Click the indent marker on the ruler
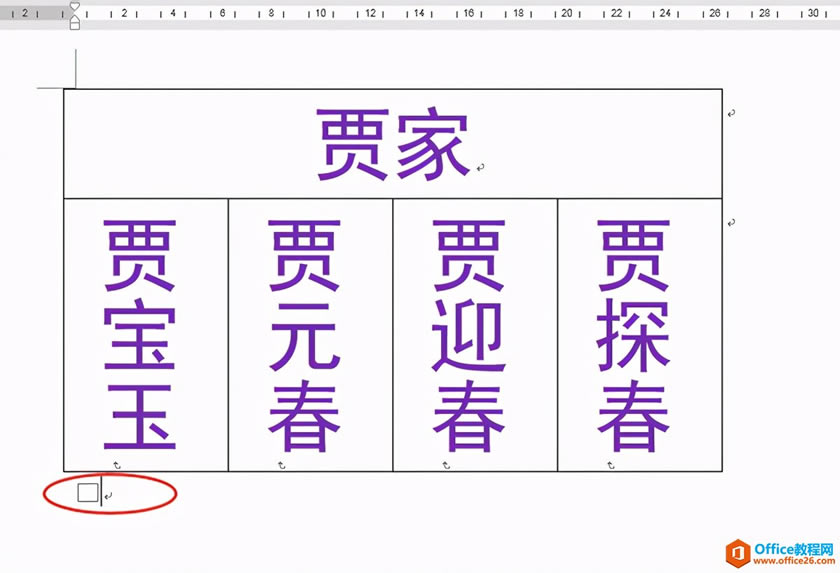 (75, 15)
